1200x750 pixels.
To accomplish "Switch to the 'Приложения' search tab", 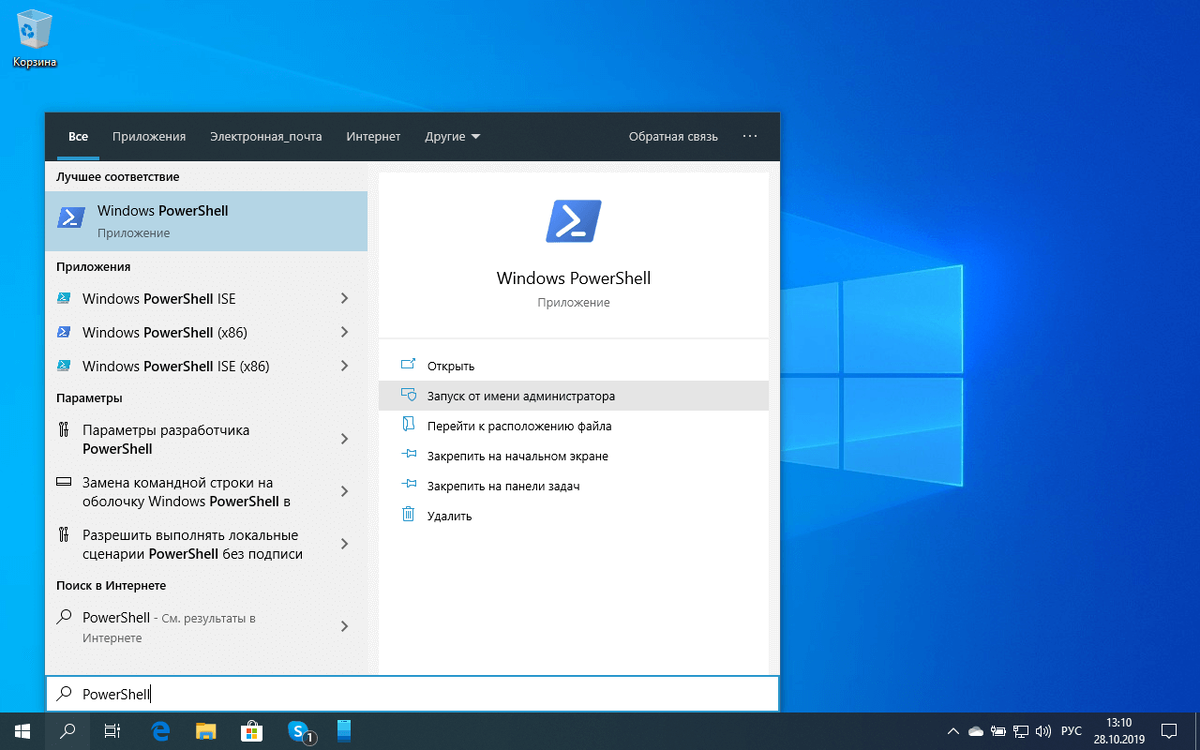I will point(149,136).
